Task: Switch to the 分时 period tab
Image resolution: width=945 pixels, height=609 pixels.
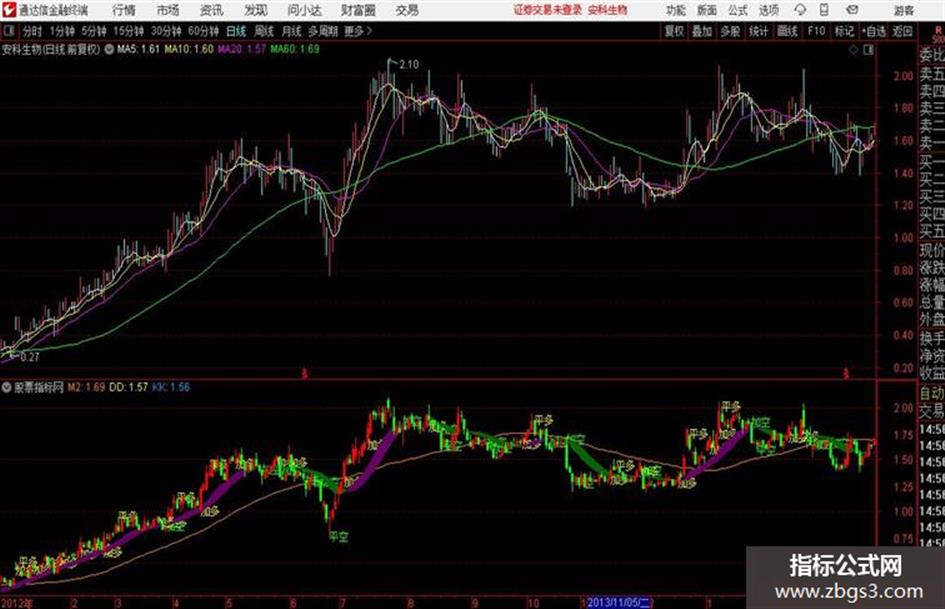Action: (33, 31)
